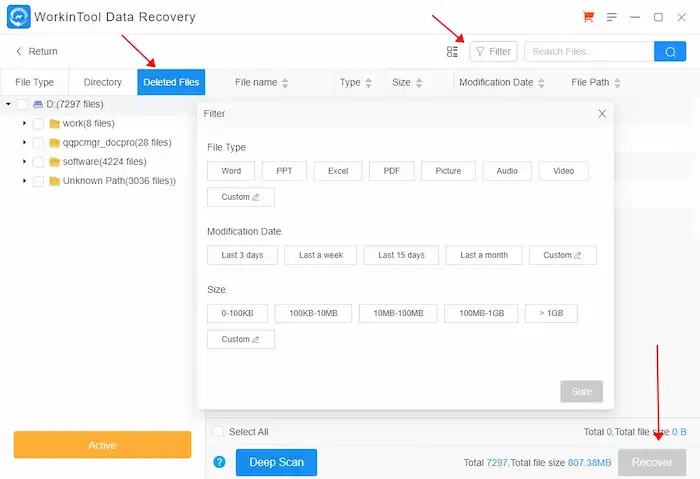Start a Deep Scan
The image size is (700, 479).
click(276, 462)
